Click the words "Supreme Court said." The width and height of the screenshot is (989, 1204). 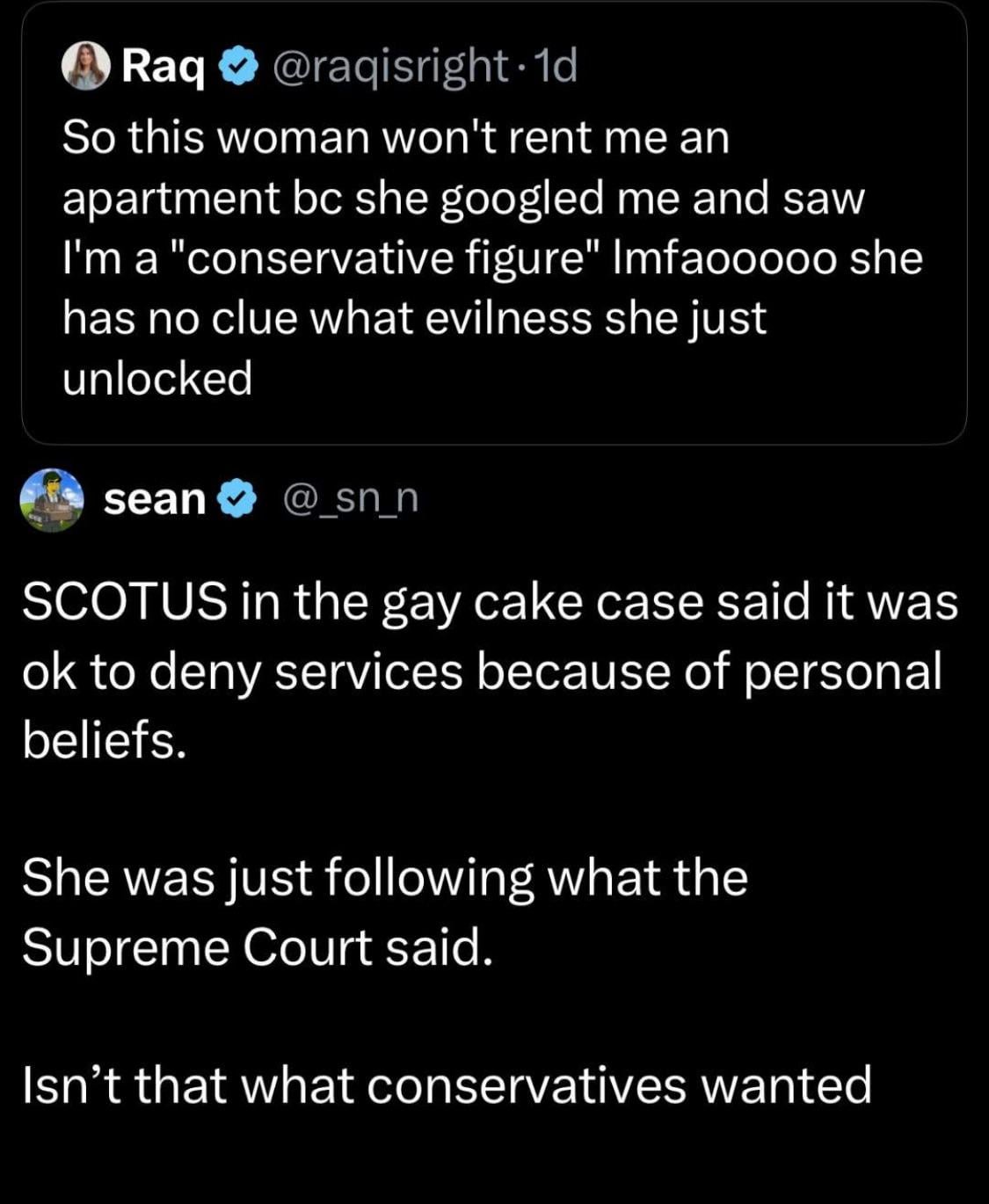(254, 947)
